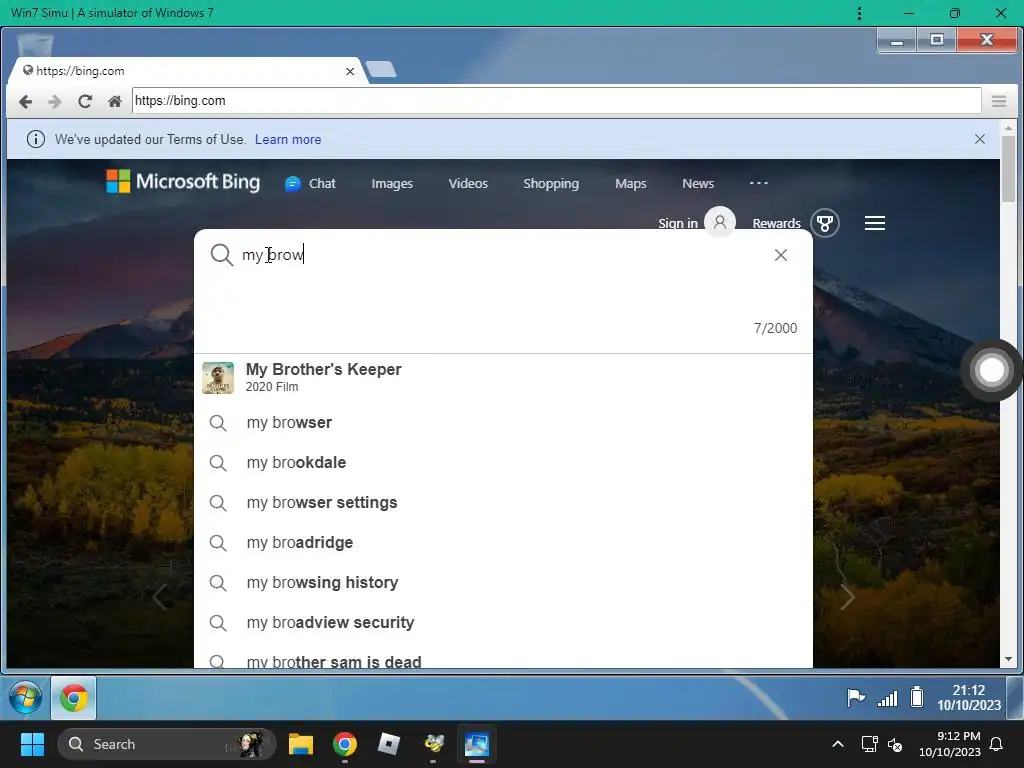Screen dimensions: 1024x768
Task: Click the user profile avatar icon
Action: [720, 223]
